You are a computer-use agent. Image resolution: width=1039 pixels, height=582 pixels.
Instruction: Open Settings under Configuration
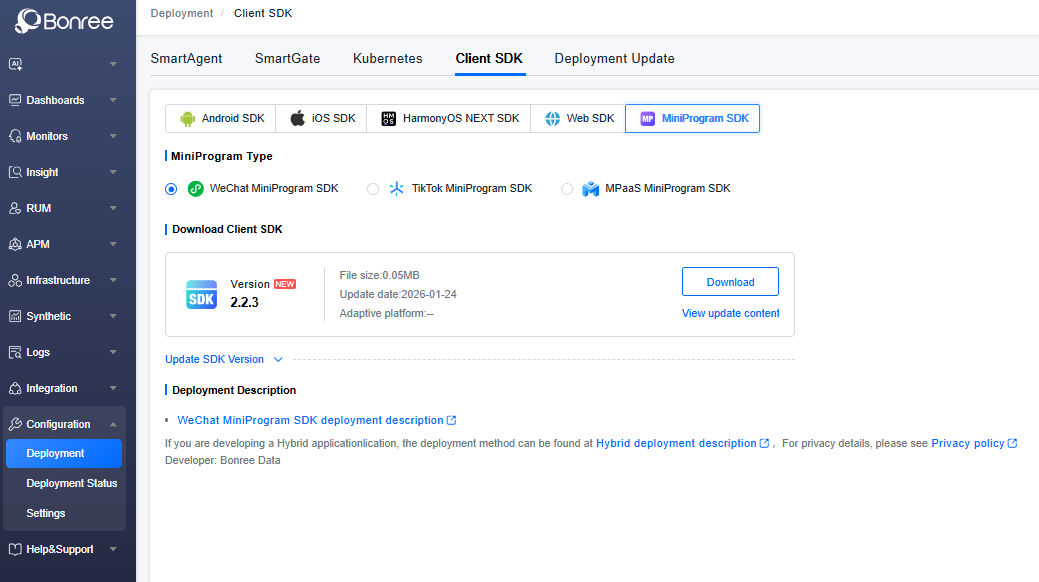tap(46, 513)
